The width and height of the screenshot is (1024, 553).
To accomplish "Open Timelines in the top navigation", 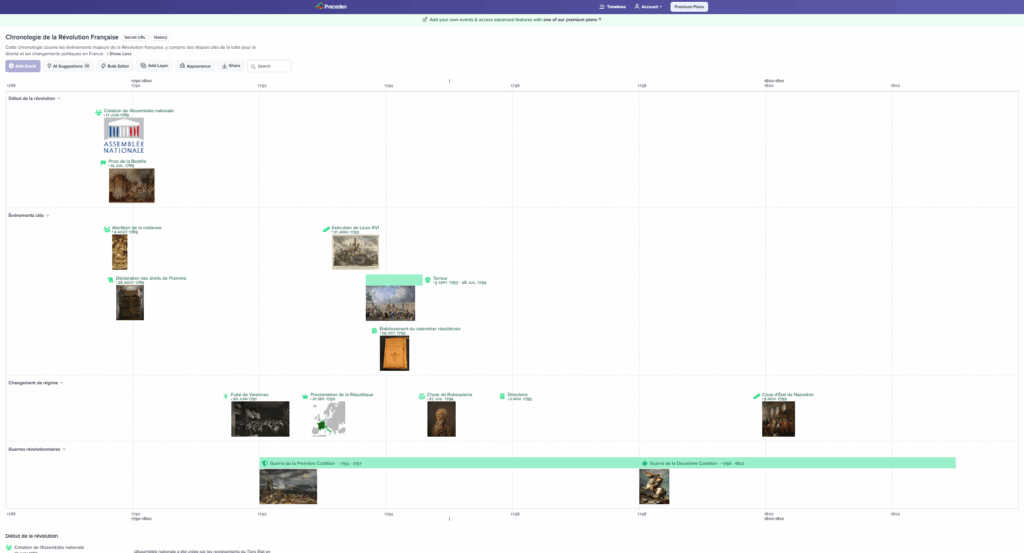I will [613, 6].
